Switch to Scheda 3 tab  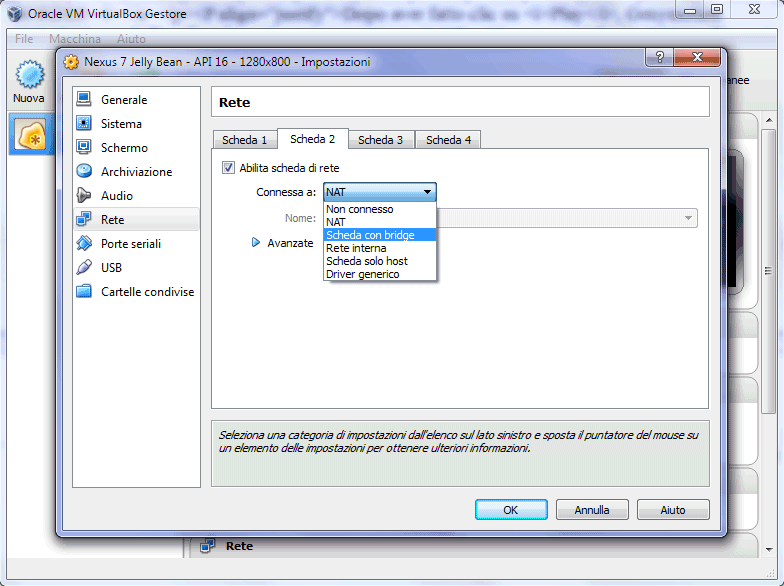[x=380, y=140]
